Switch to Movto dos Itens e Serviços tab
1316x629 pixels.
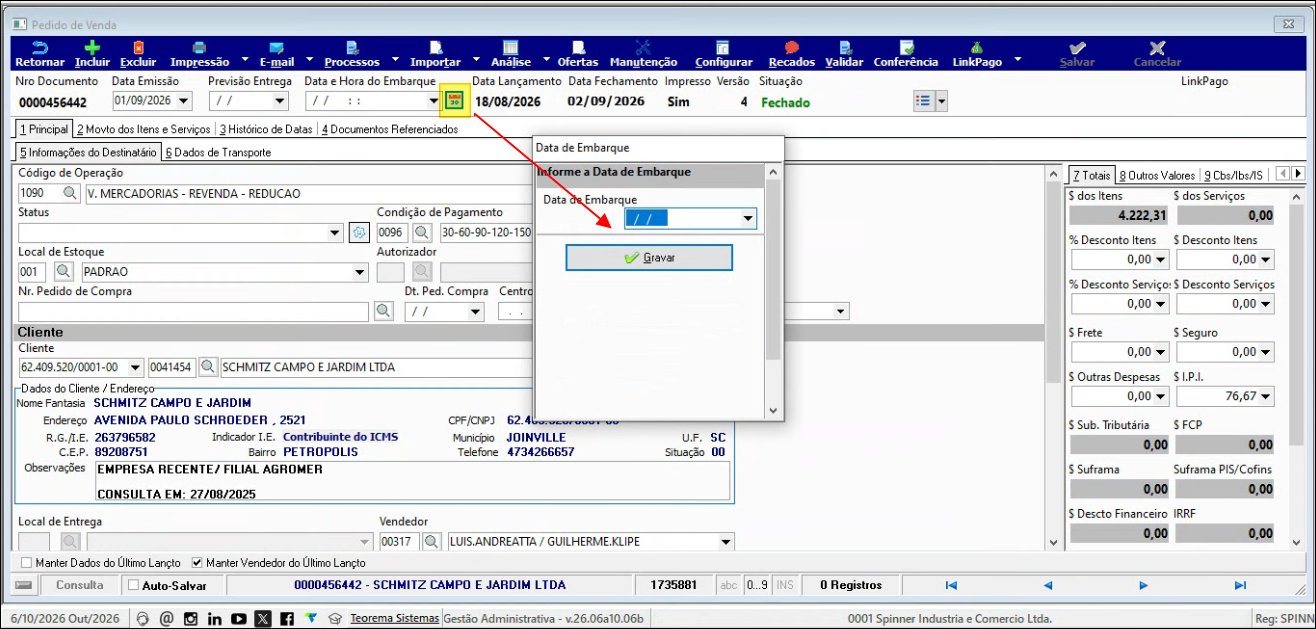click(144, 129)
